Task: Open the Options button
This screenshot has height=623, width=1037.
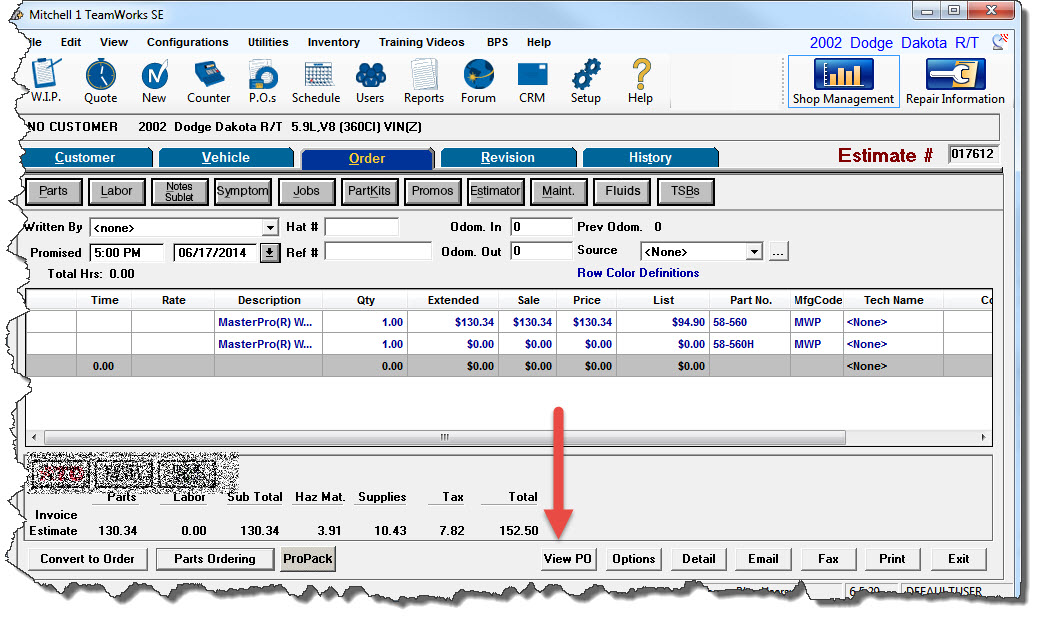Action: coord(634,559)
